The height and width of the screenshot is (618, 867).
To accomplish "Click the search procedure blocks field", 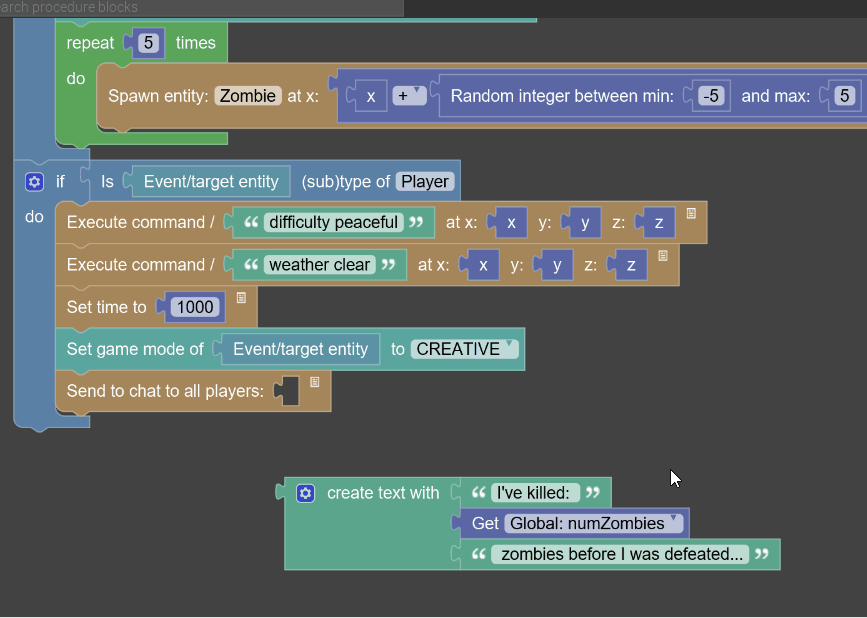I will click(200, 8).
